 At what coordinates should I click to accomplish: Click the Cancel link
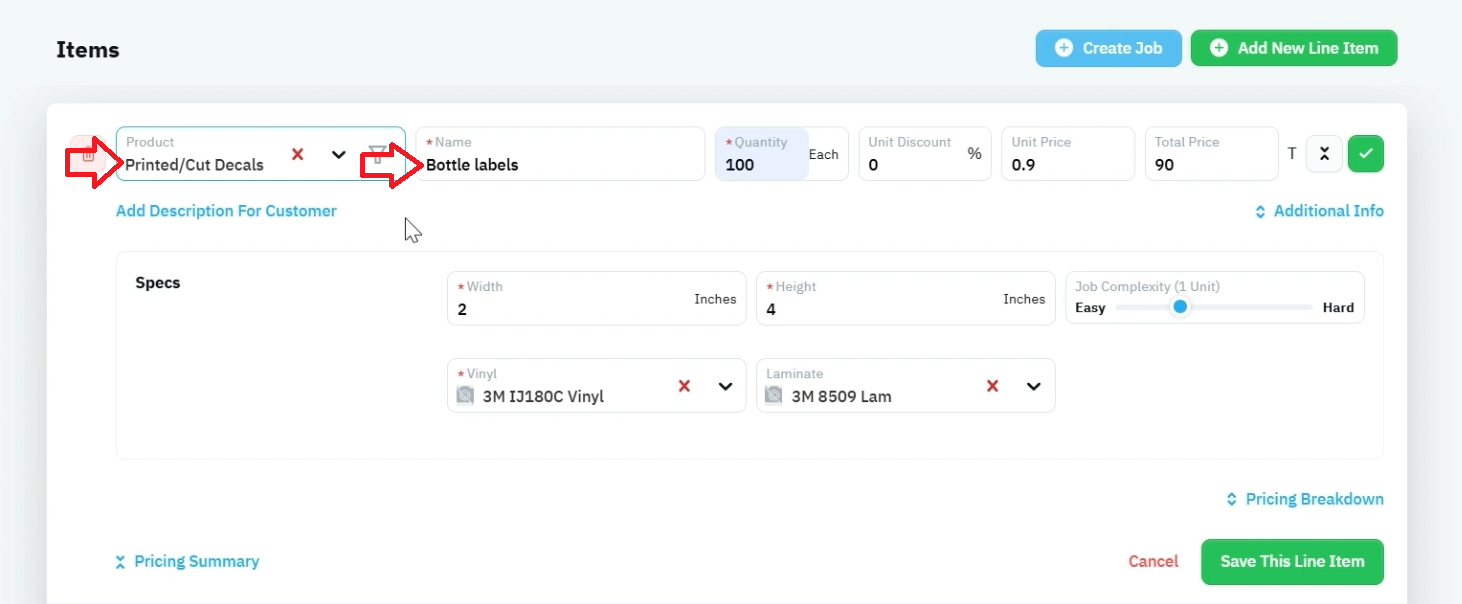click(x=1153, y=561)
